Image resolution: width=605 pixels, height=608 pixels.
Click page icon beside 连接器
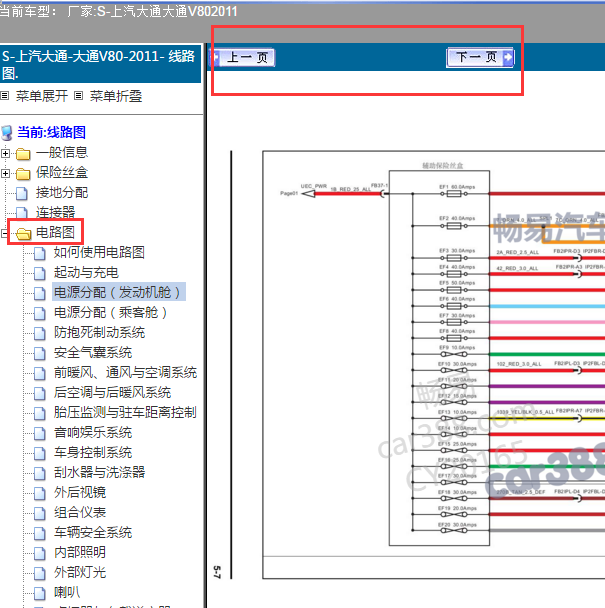(x=22, y=213)
